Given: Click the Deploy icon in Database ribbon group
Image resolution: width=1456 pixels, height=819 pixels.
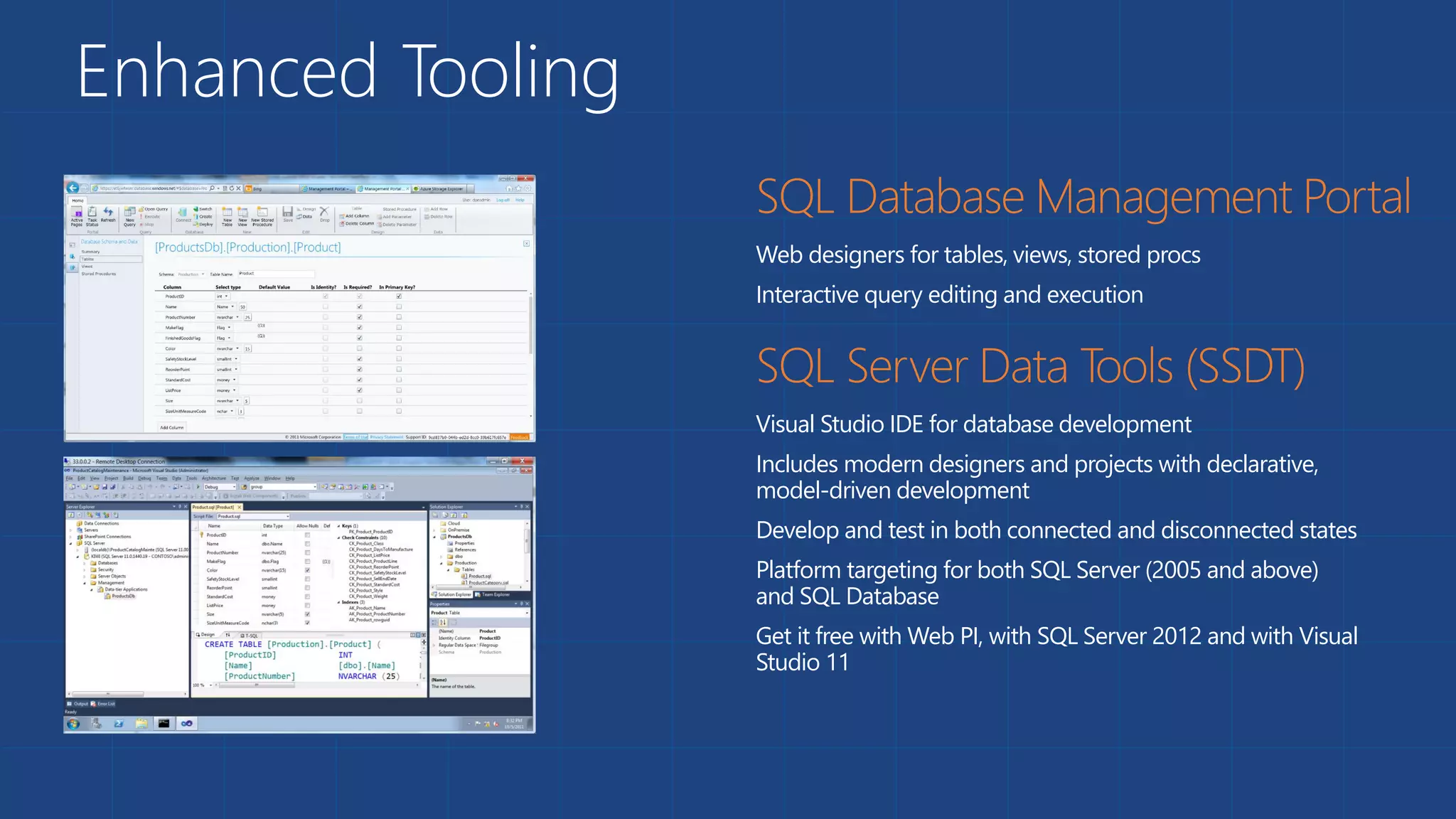Looking at the screenshot, I should point(203,224).
